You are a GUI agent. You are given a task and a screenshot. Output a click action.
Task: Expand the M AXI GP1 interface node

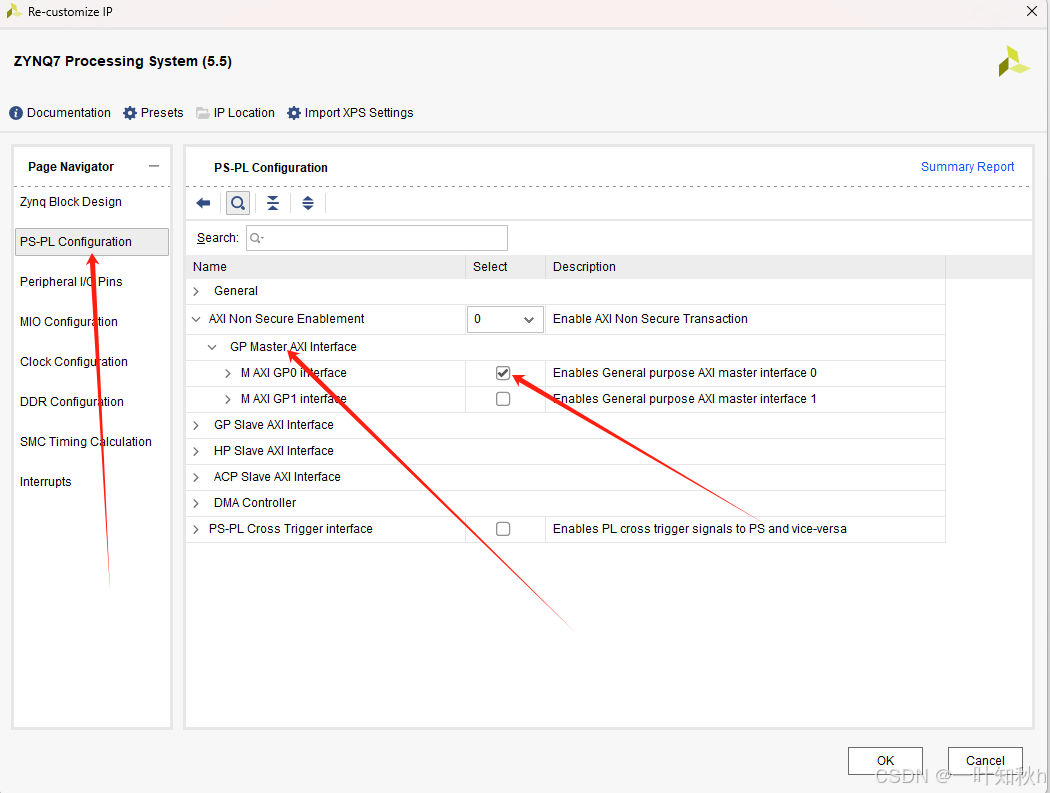point(228,399)
